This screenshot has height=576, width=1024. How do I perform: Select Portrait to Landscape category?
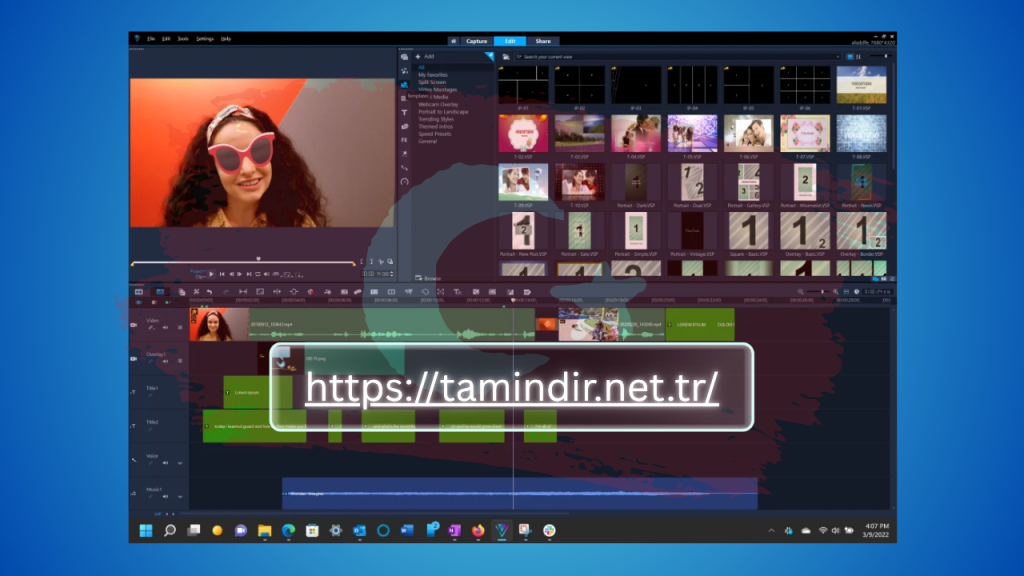tap(443, 112)
